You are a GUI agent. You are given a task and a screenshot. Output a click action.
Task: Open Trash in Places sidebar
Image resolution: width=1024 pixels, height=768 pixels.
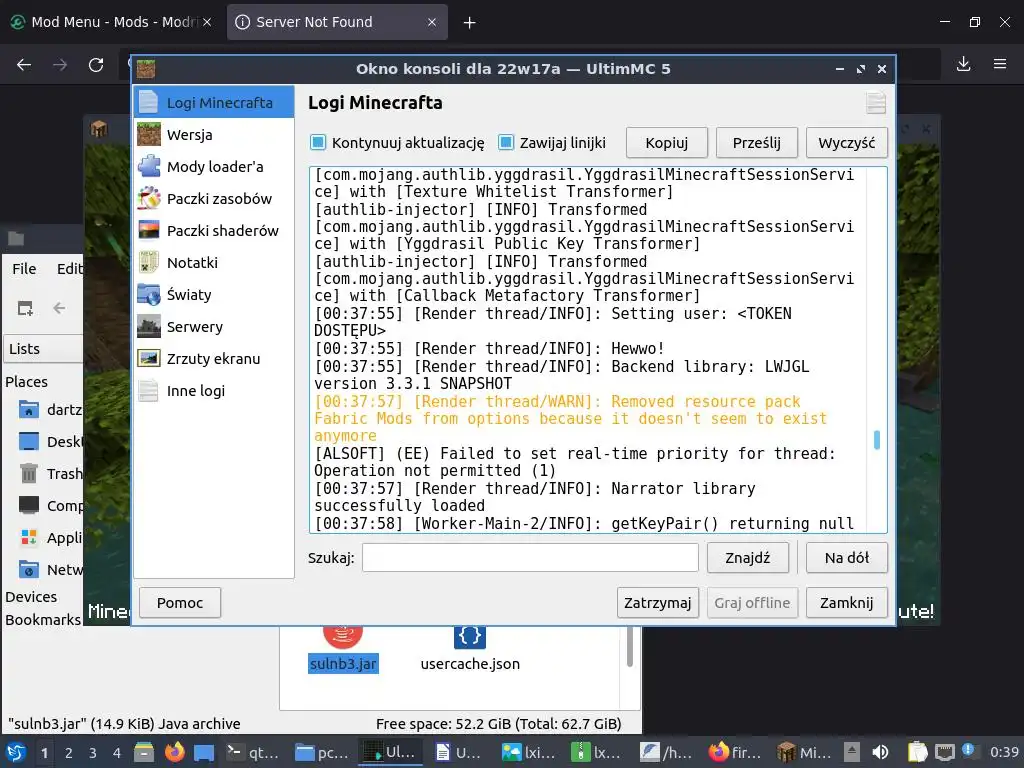coord(50,473)
